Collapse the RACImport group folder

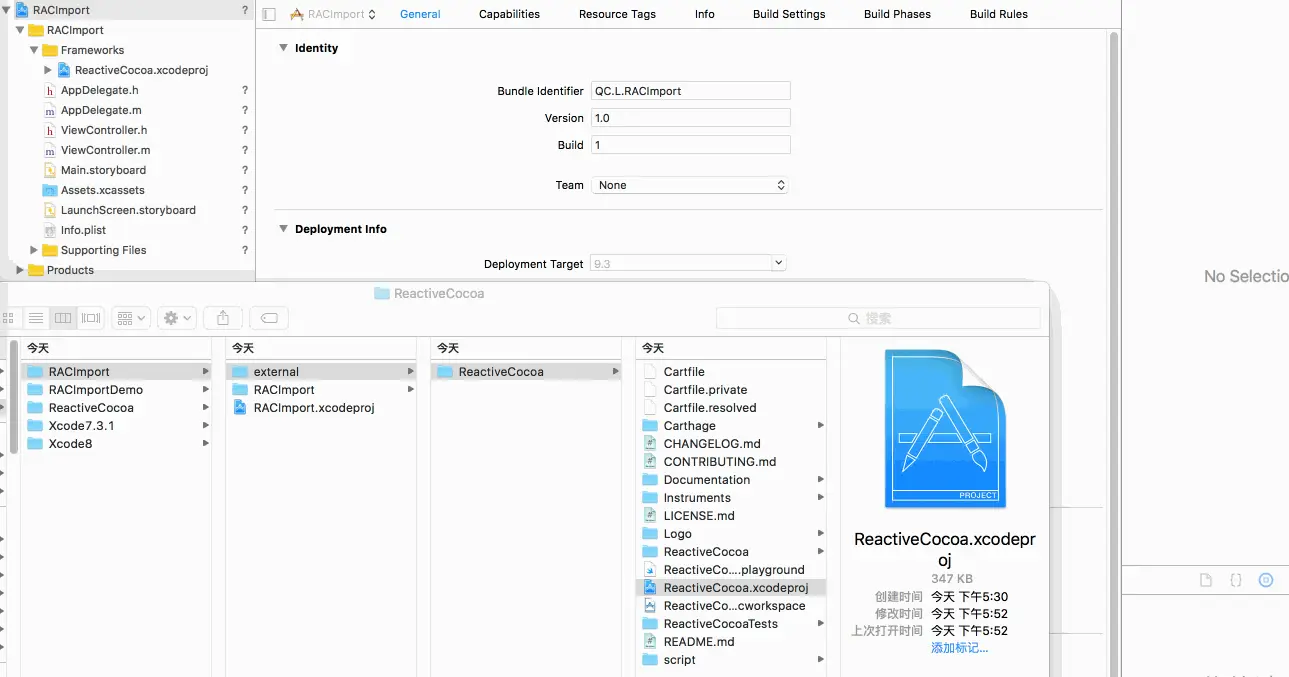click(20, 30)
